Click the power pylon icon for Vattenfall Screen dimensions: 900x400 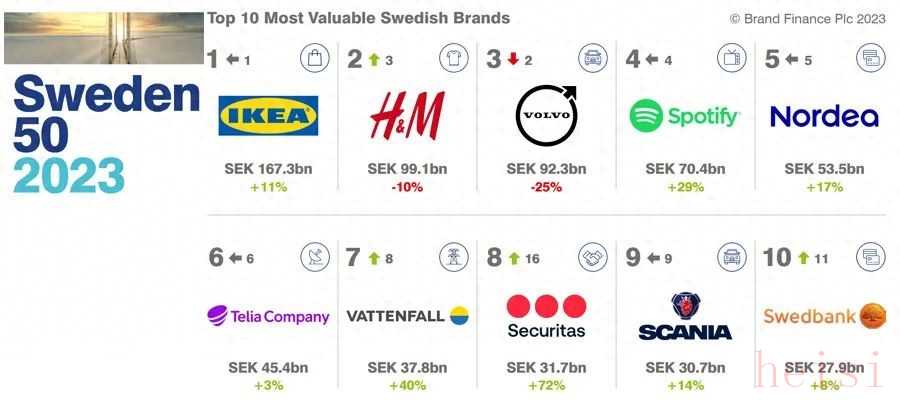point(454,257)
